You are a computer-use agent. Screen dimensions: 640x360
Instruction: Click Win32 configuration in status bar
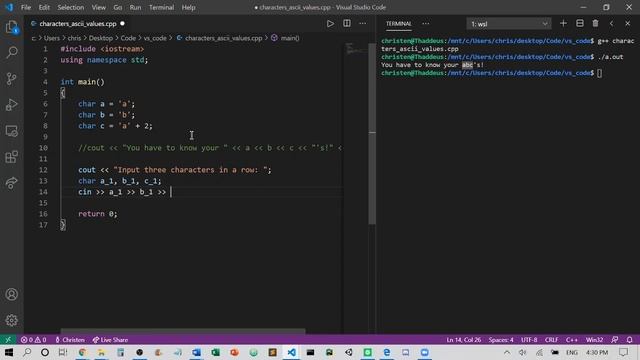click(594, 340)
